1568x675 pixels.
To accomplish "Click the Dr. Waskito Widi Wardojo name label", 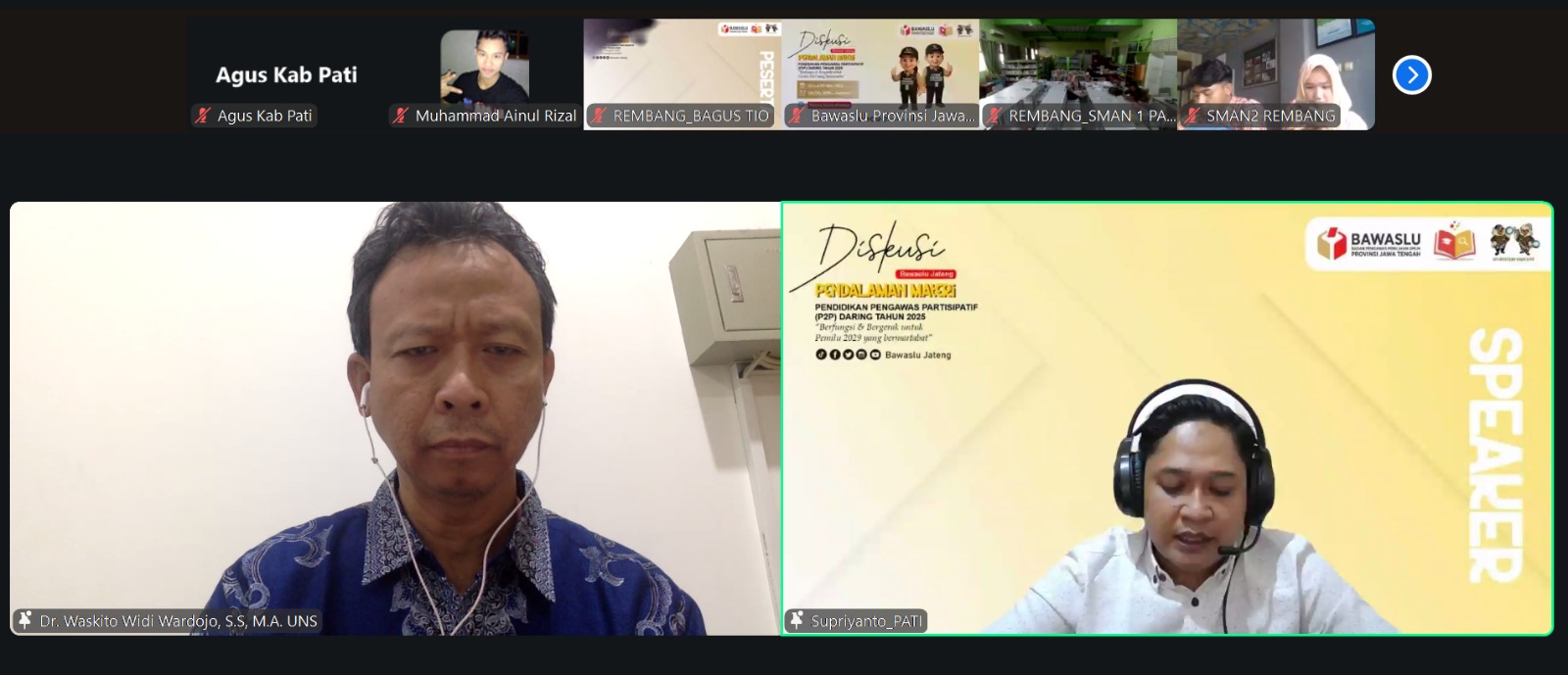I will point(178,621).
